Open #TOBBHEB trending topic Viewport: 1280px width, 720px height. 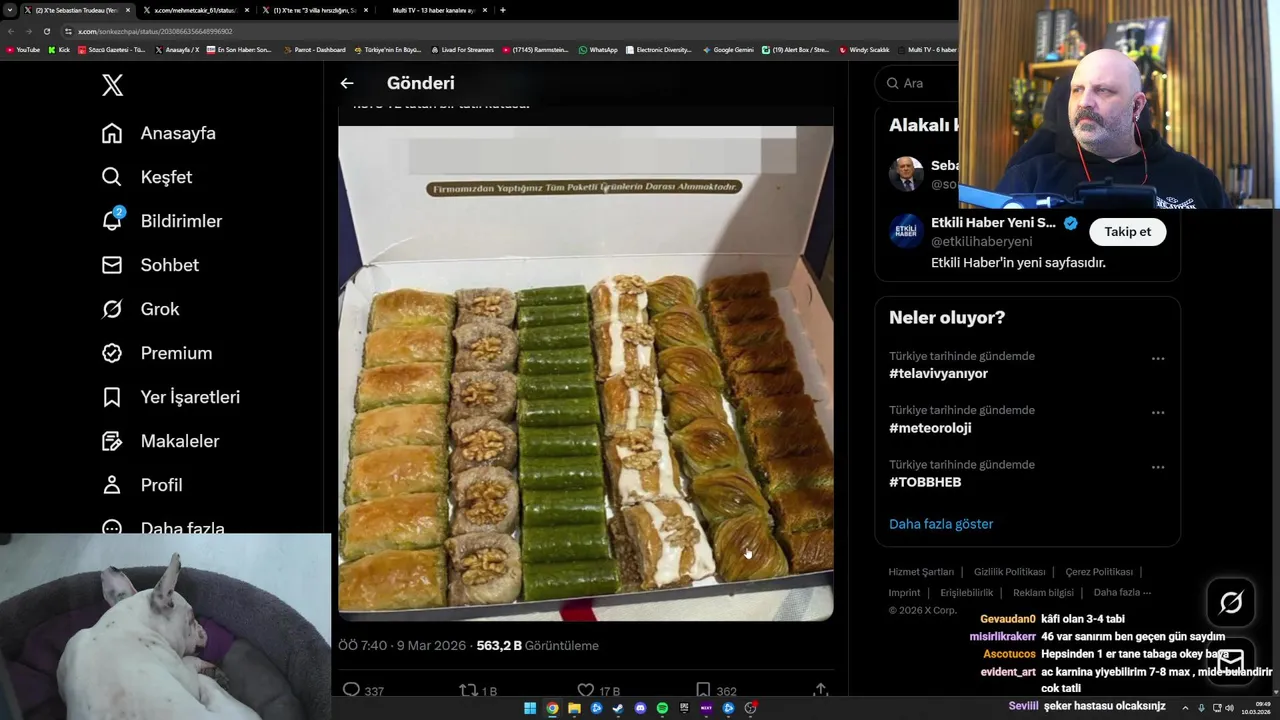pyautogui.click(x=925, y=482)
